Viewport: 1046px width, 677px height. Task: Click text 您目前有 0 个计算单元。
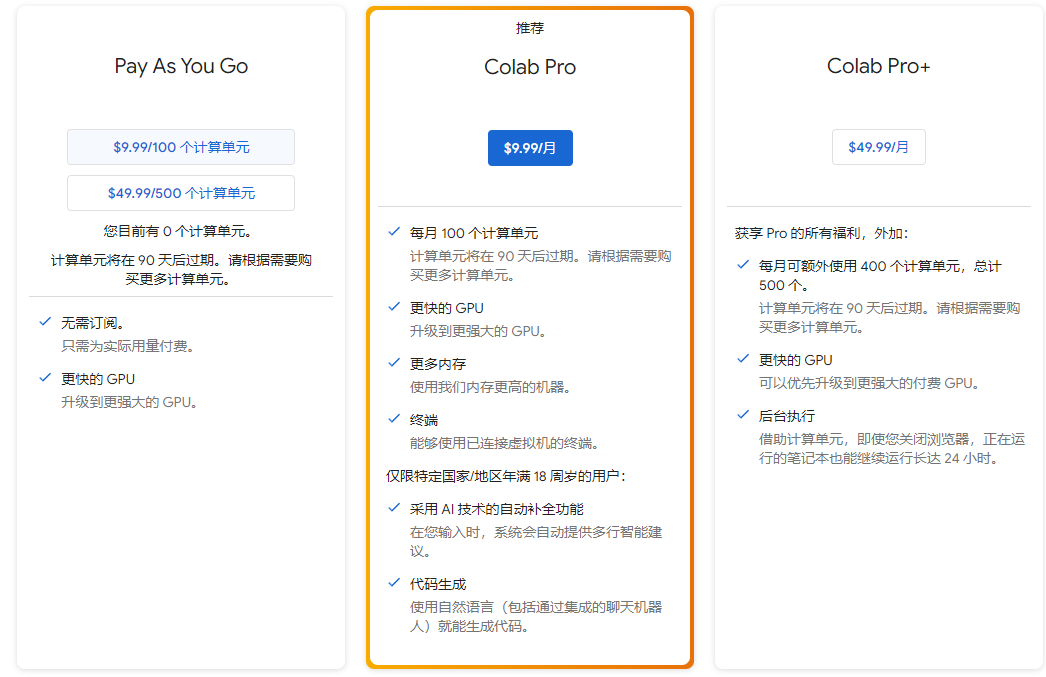tap(178, 231)
